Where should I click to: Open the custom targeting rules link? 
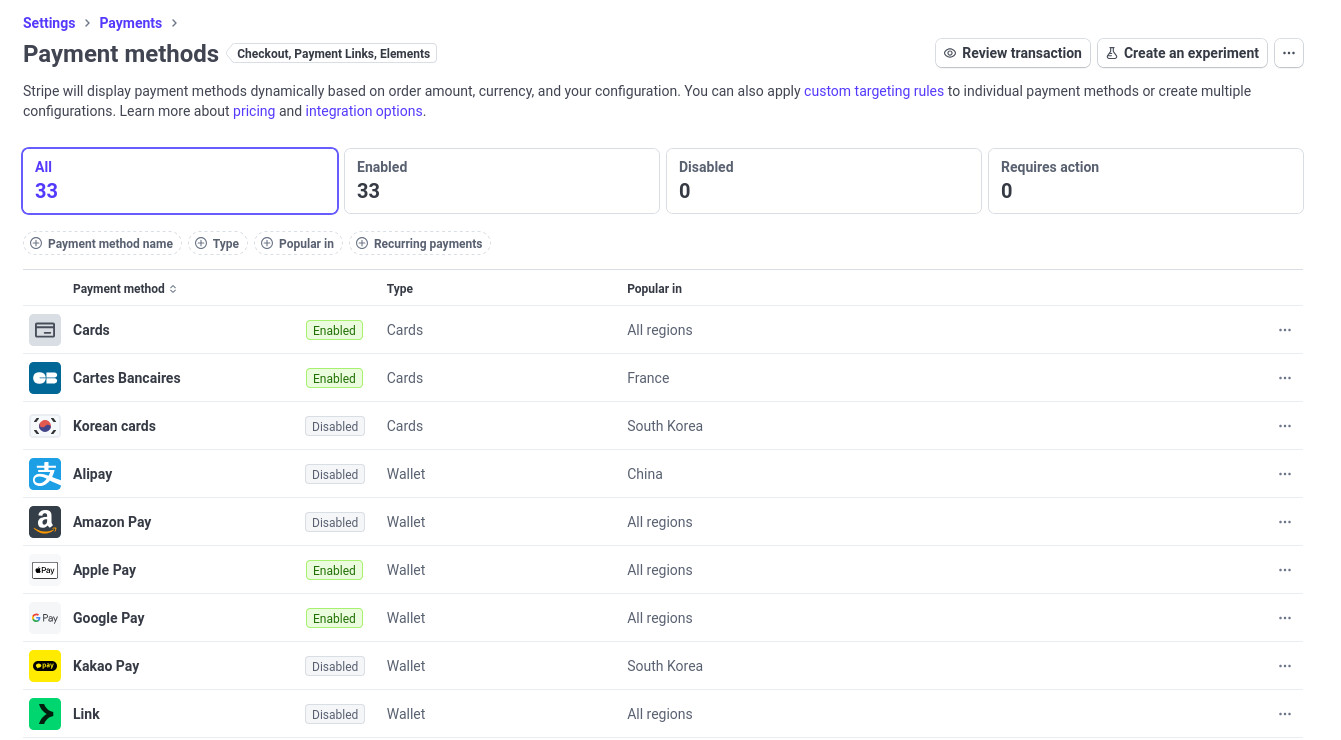(x=873, y=91)
